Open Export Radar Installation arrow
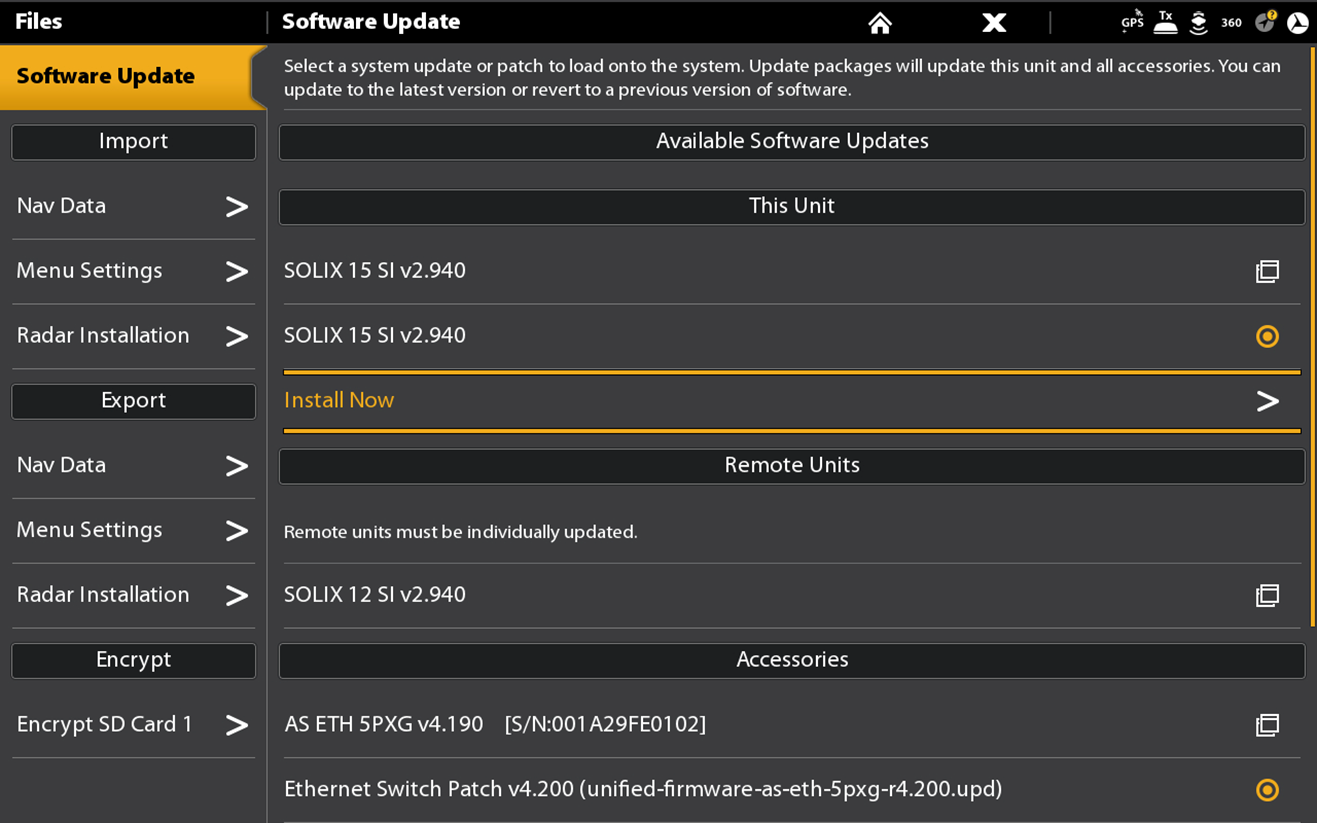Screen dimensions: 1317x823 (x=237, y=595)
